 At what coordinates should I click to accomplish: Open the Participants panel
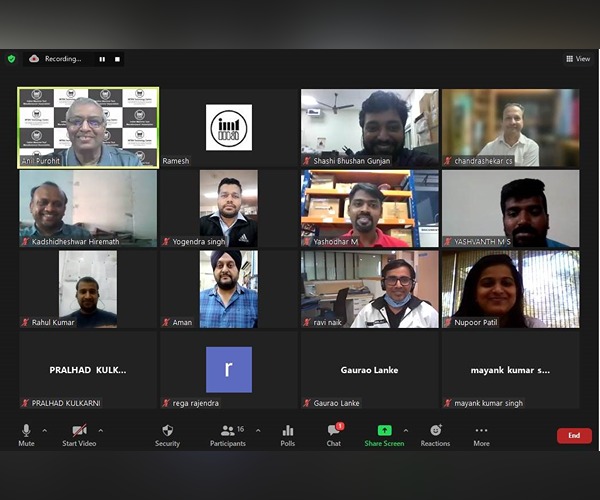(228, 431)
